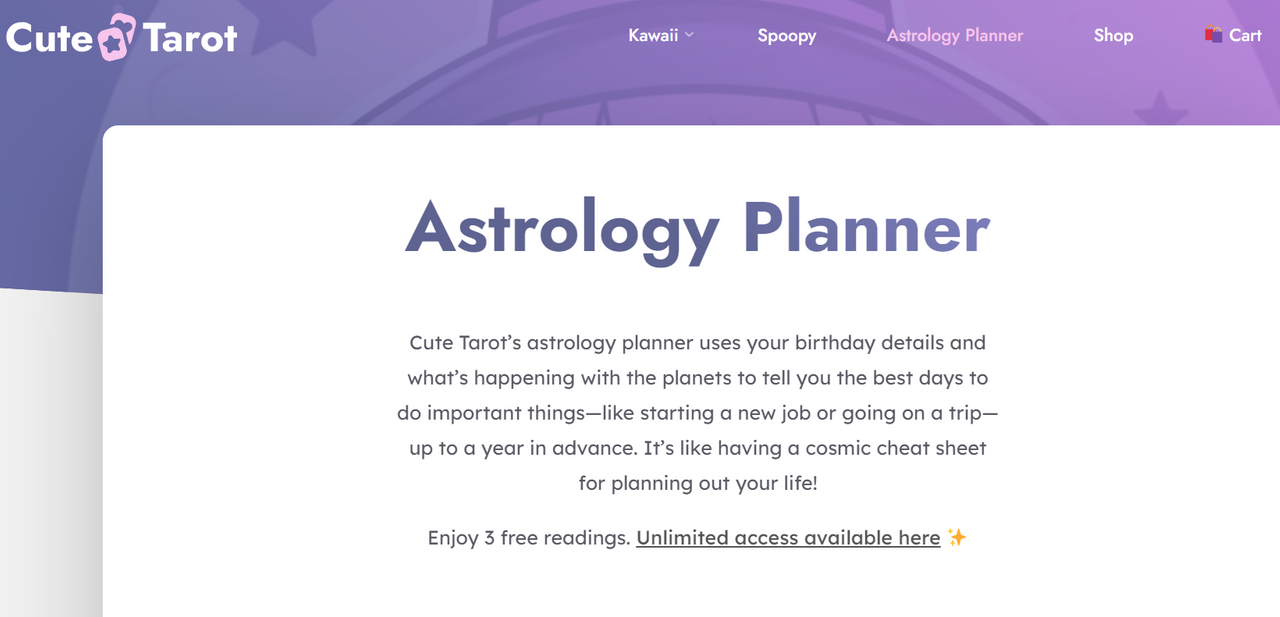Open the Cart shopping bag icon
Image resolution: width=1280 pixels, height=617 pixels.
(x=1214, y=34)
